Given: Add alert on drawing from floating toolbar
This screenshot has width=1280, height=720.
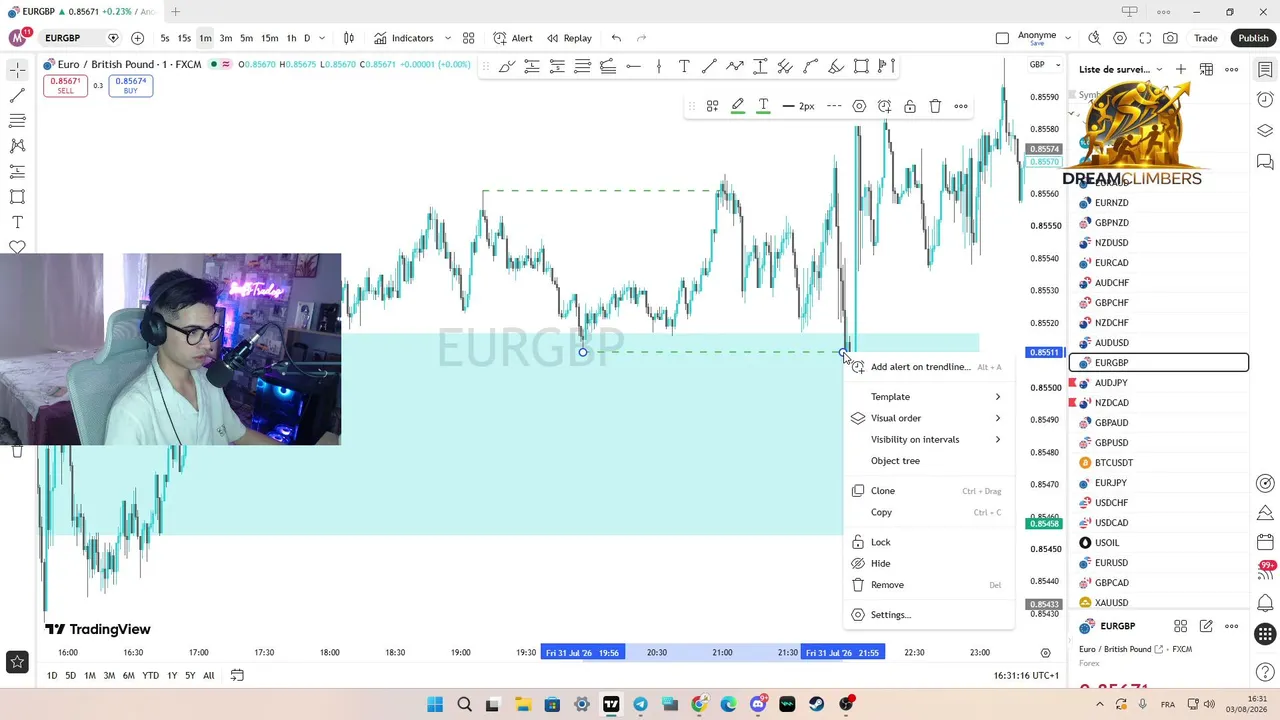Looking at the screenshot, I should (884, 106).
